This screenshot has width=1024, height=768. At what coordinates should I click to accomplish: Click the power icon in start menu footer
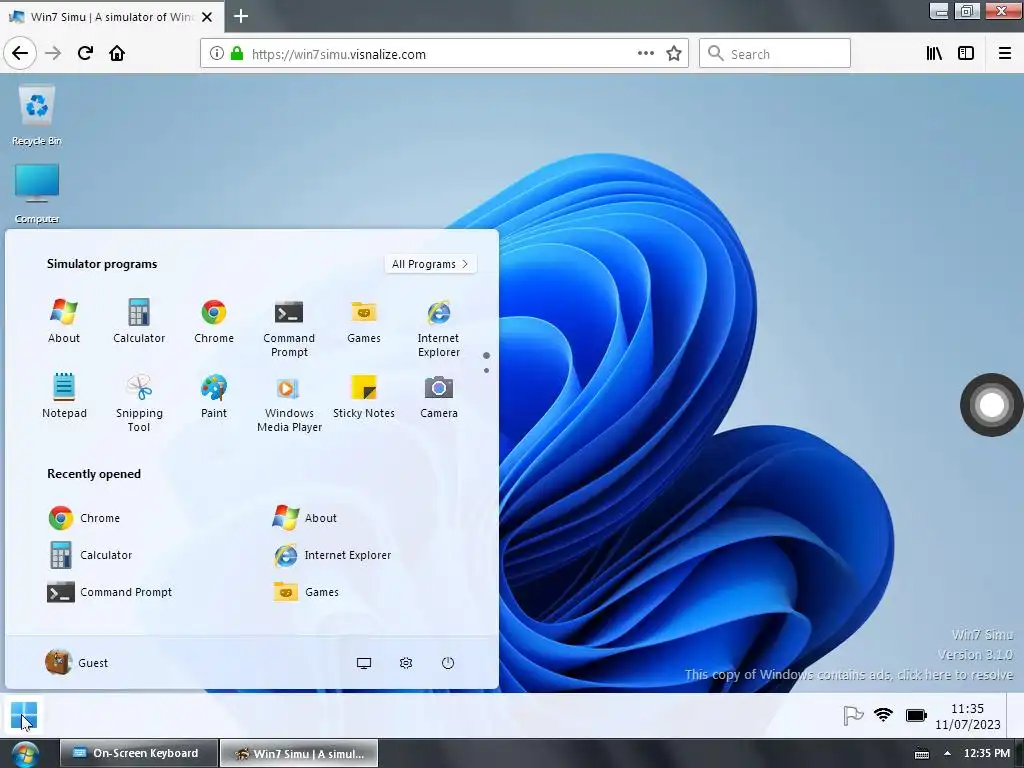click(447, 664)
